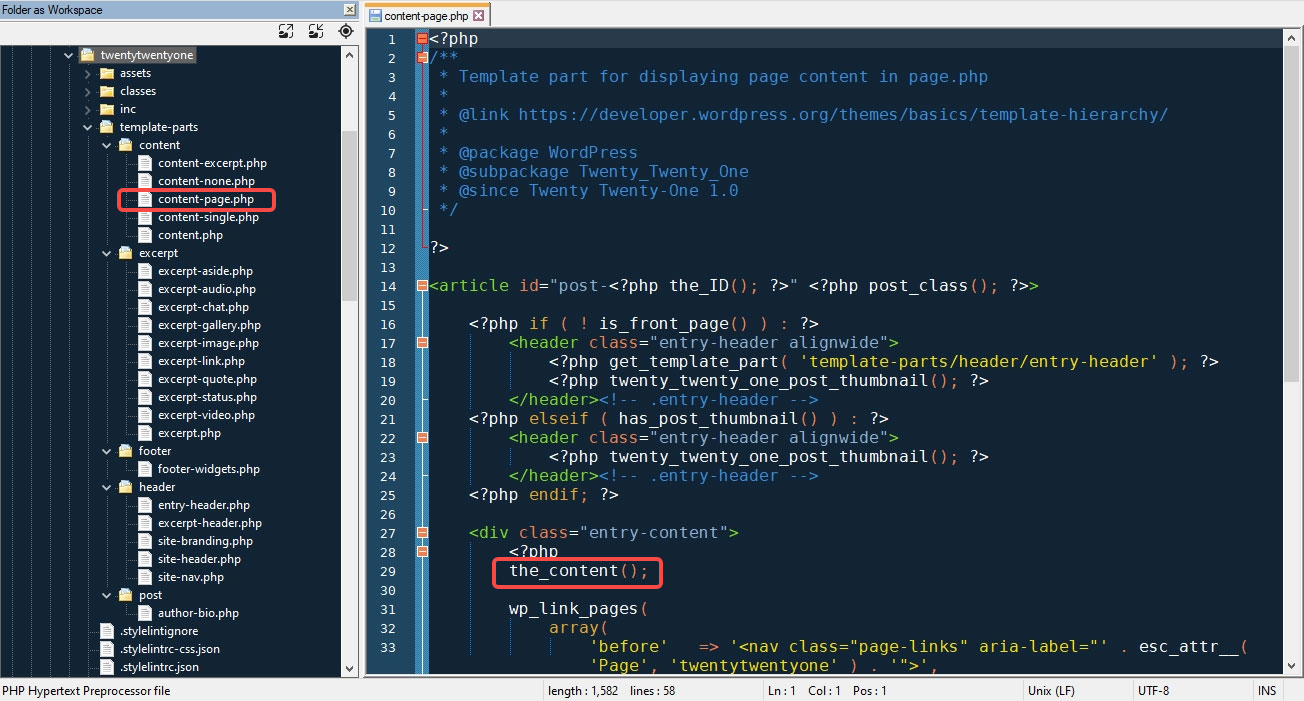Switch to the content-page.php tab
Viewport: 1304px width, 701px height.
pyautogui.click(x=425, y=16)
